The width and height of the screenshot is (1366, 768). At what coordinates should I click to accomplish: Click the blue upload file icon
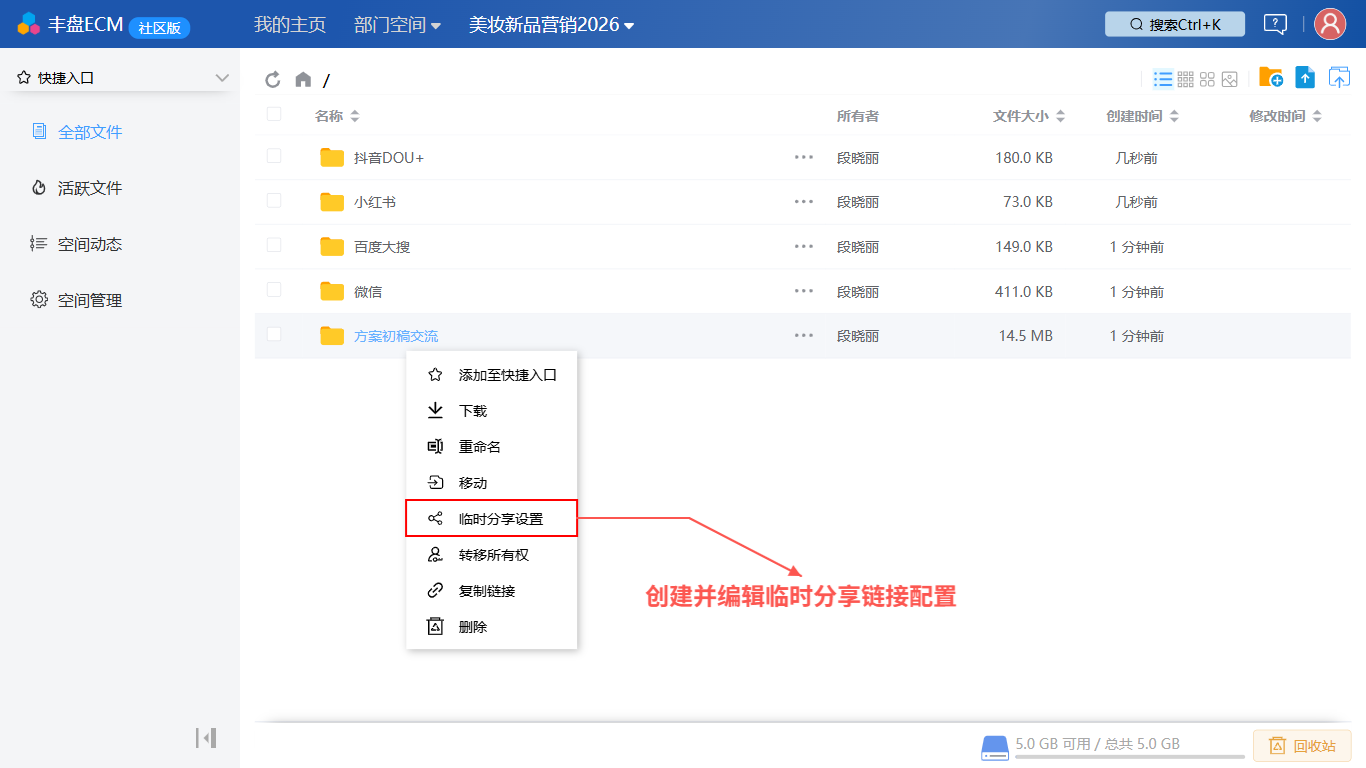point(1305,77)
